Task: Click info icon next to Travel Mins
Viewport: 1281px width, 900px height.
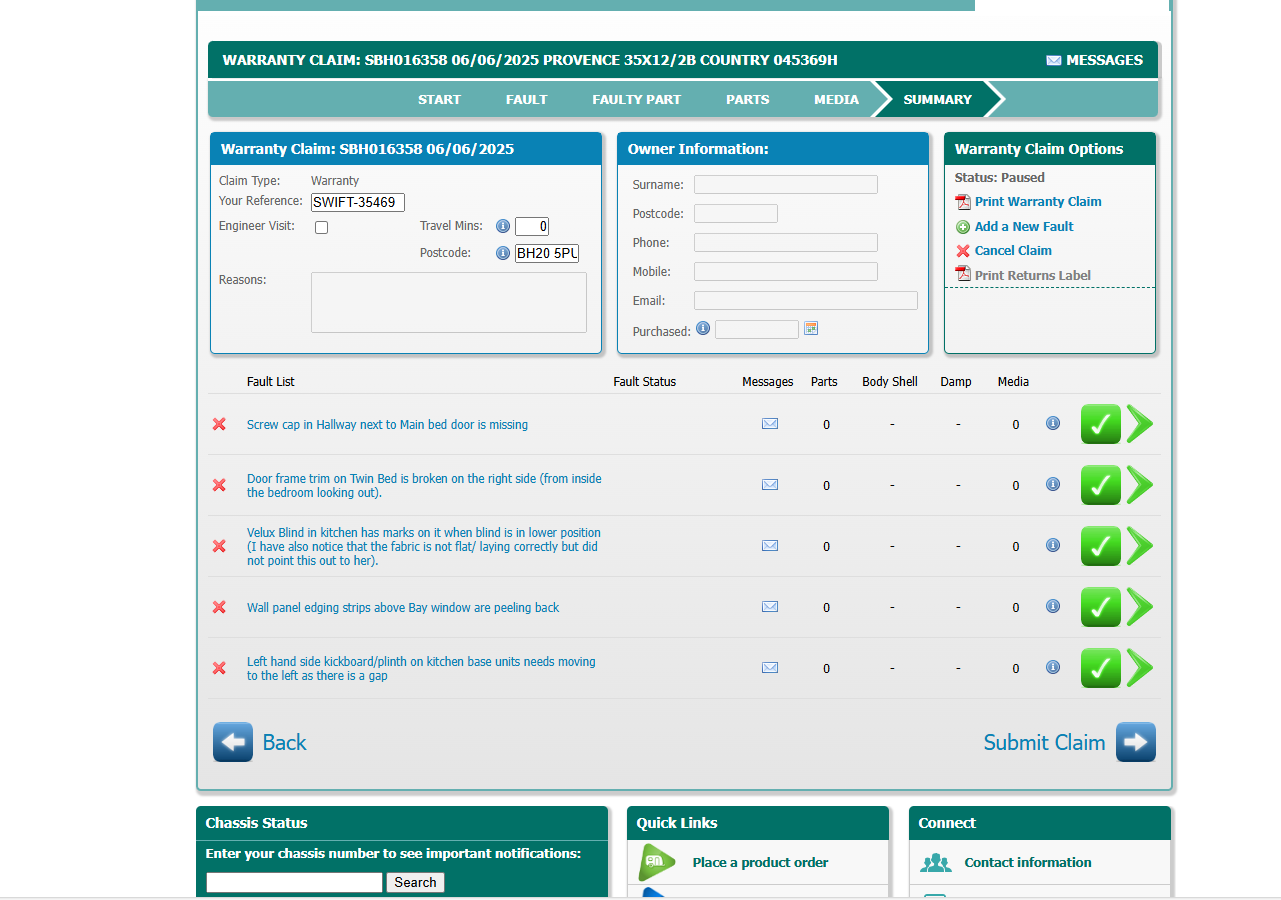Action: point(503,226)
